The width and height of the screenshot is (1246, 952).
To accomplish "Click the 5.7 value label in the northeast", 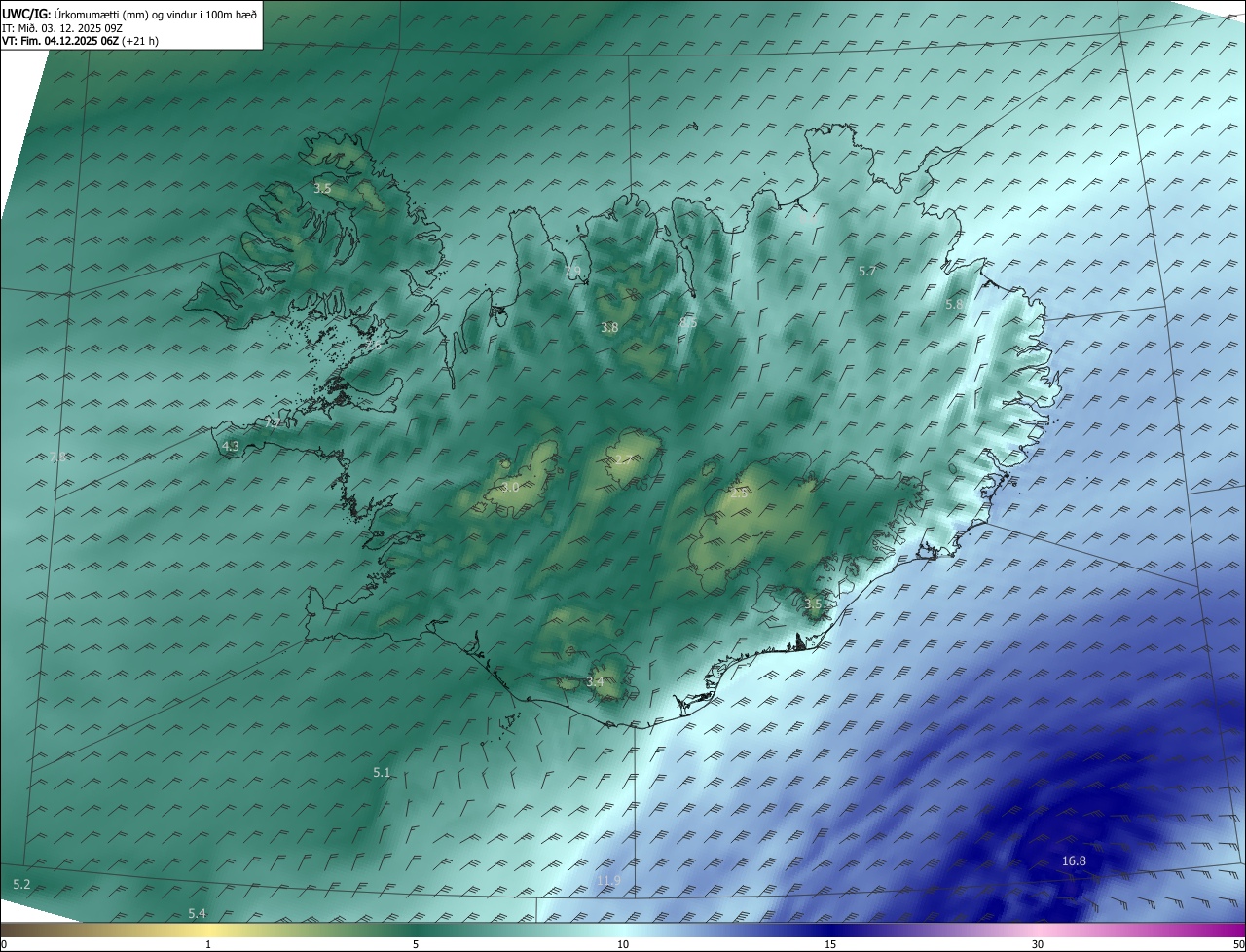I will pyautogui.click(x=867, y=272).
